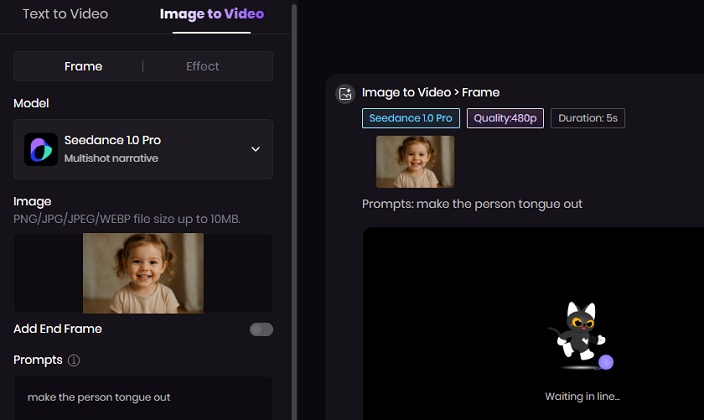Click the prompt text input field
Screen dimensions: 704x420
pyautogui.click(x=143, y=398)
